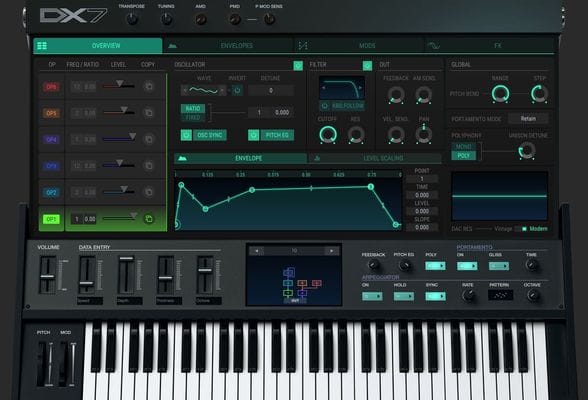Click the Portamento Time knob
The image size is (588, 400).
coord(531,265)
